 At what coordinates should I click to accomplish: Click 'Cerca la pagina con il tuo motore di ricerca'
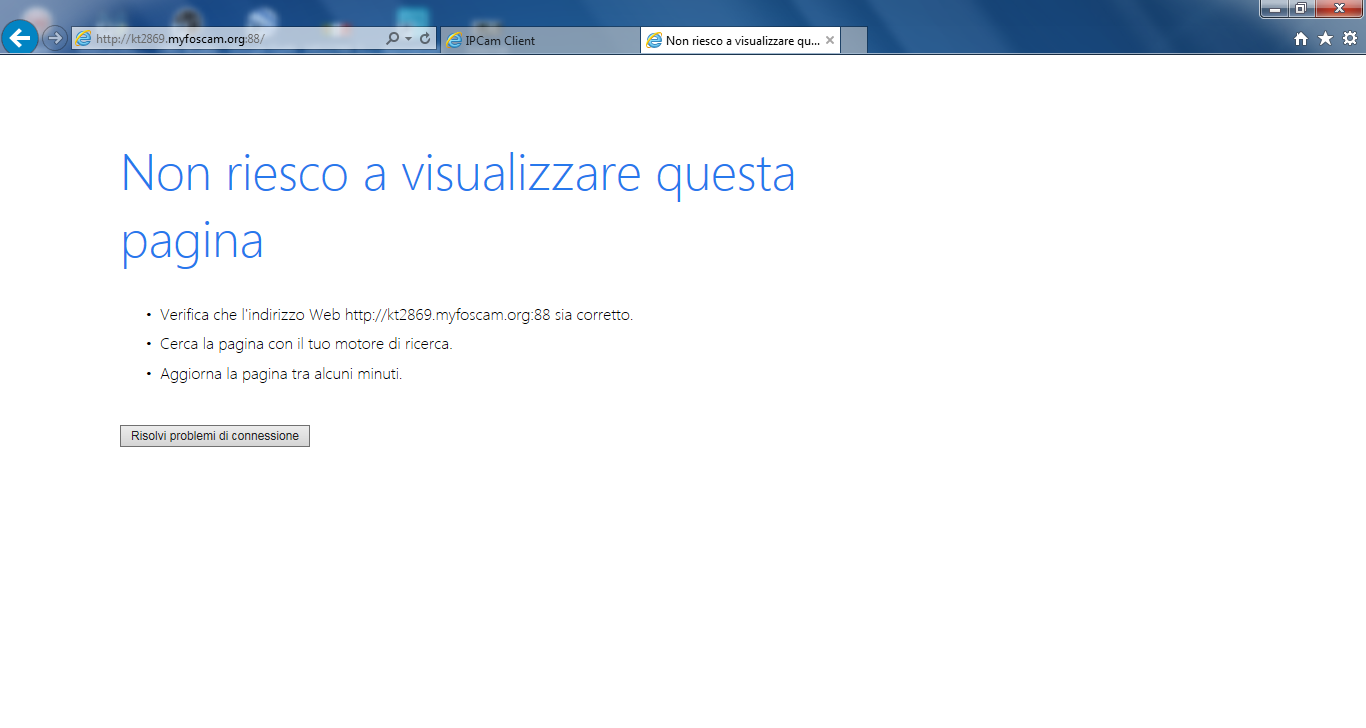tap(306, 344)
